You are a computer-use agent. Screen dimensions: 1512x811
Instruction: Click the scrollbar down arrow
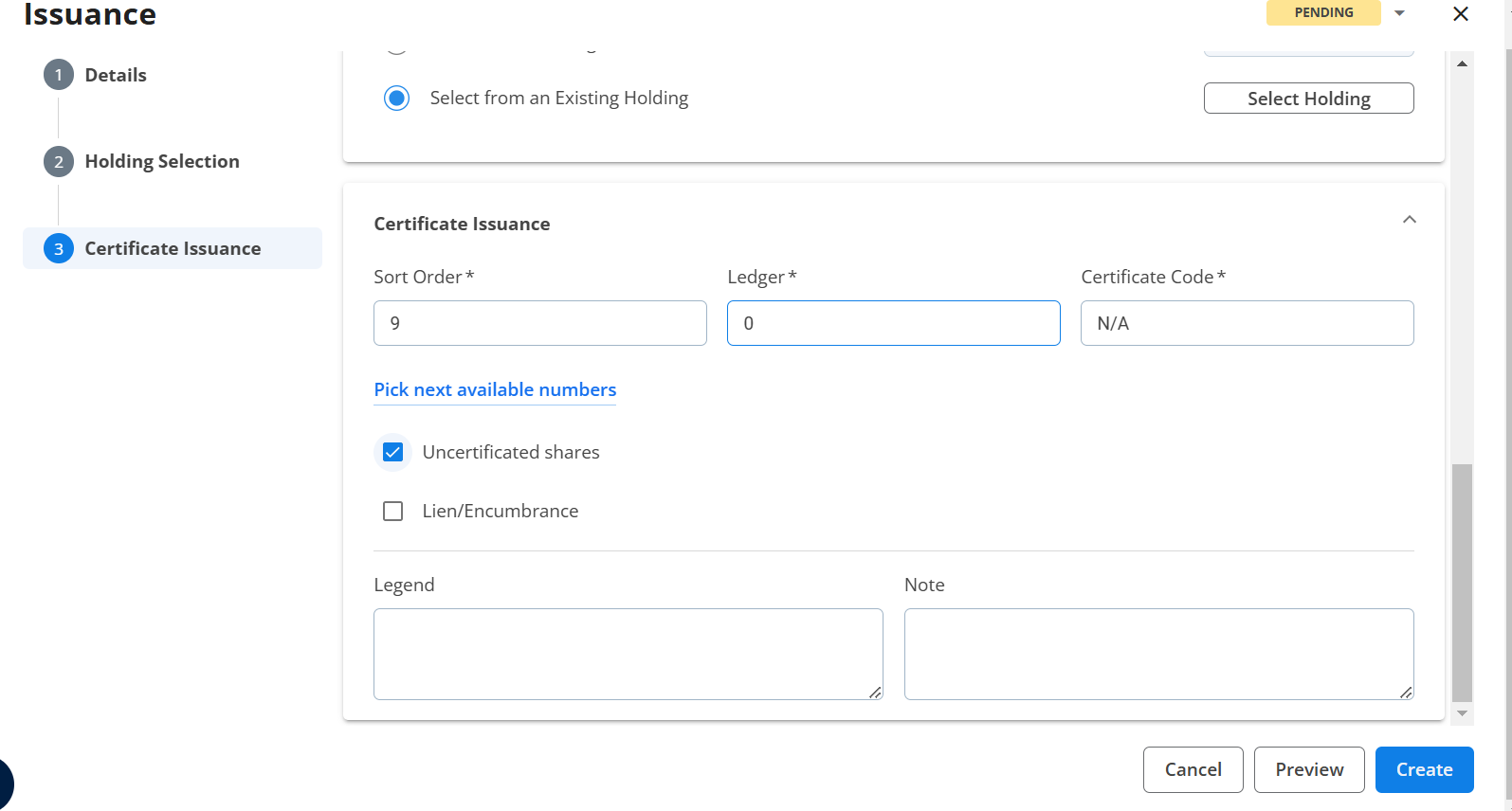tap(1462, 713)
